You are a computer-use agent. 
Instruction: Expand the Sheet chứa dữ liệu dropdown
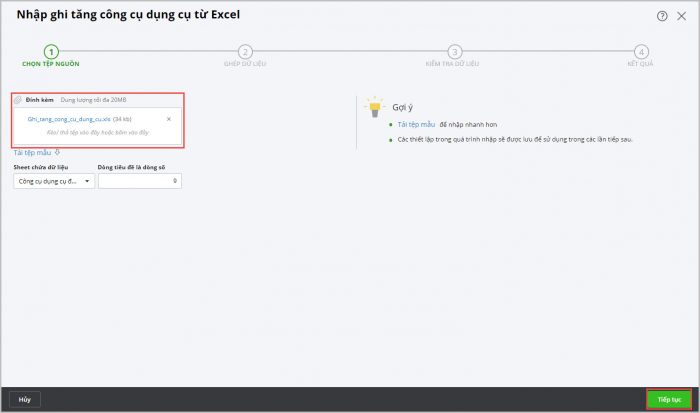coord(54,181)
